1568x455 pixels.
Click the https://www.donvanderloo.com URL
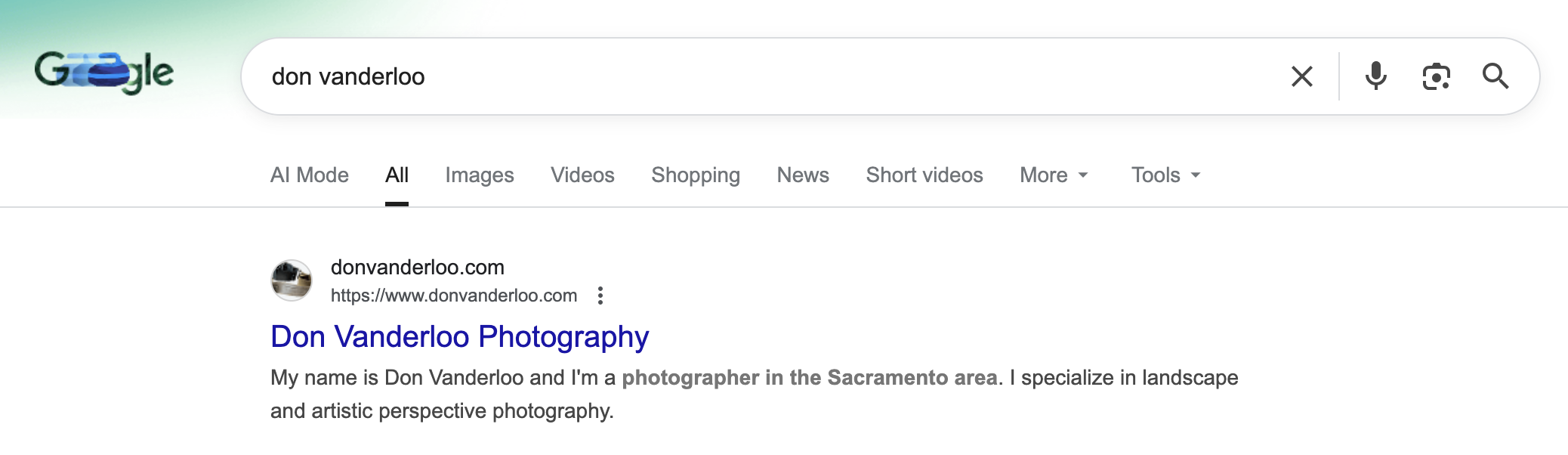(x=454, y=296)
